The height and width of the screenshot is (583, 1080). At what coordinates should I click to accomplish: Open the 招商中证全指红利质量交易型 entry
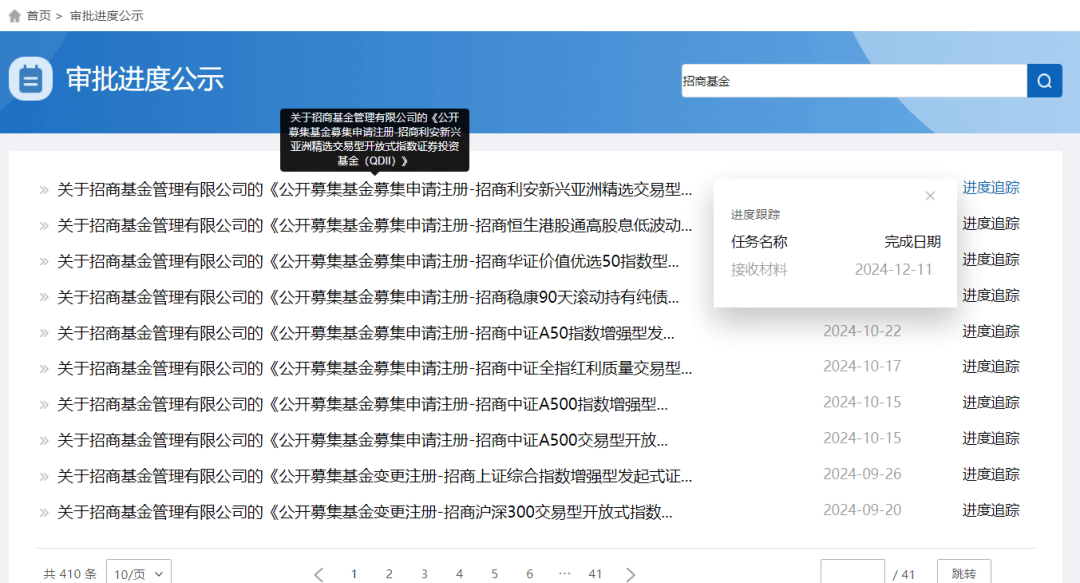[375, 369]
